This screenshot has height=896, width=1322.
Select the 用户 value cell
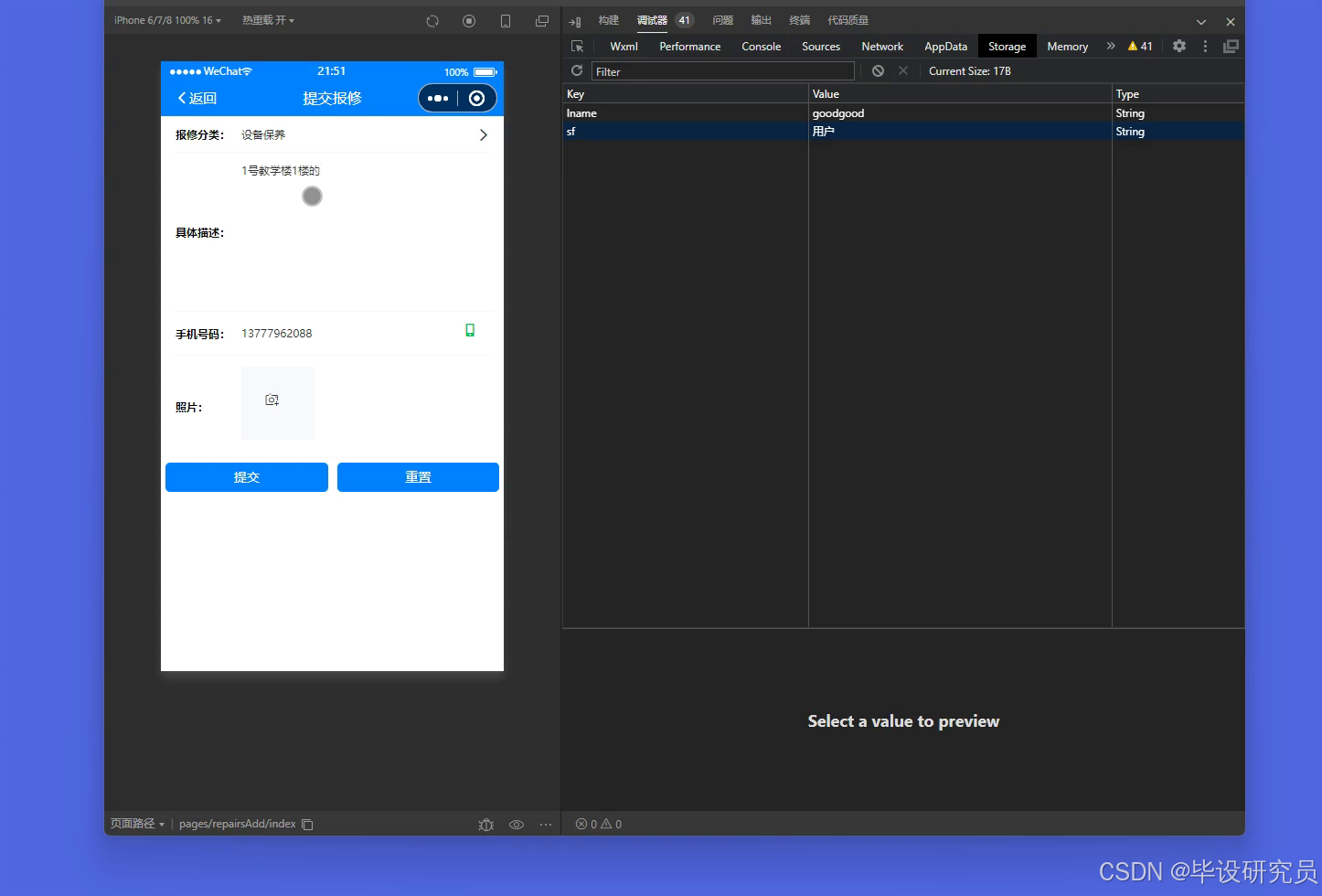tap(960, 132)
